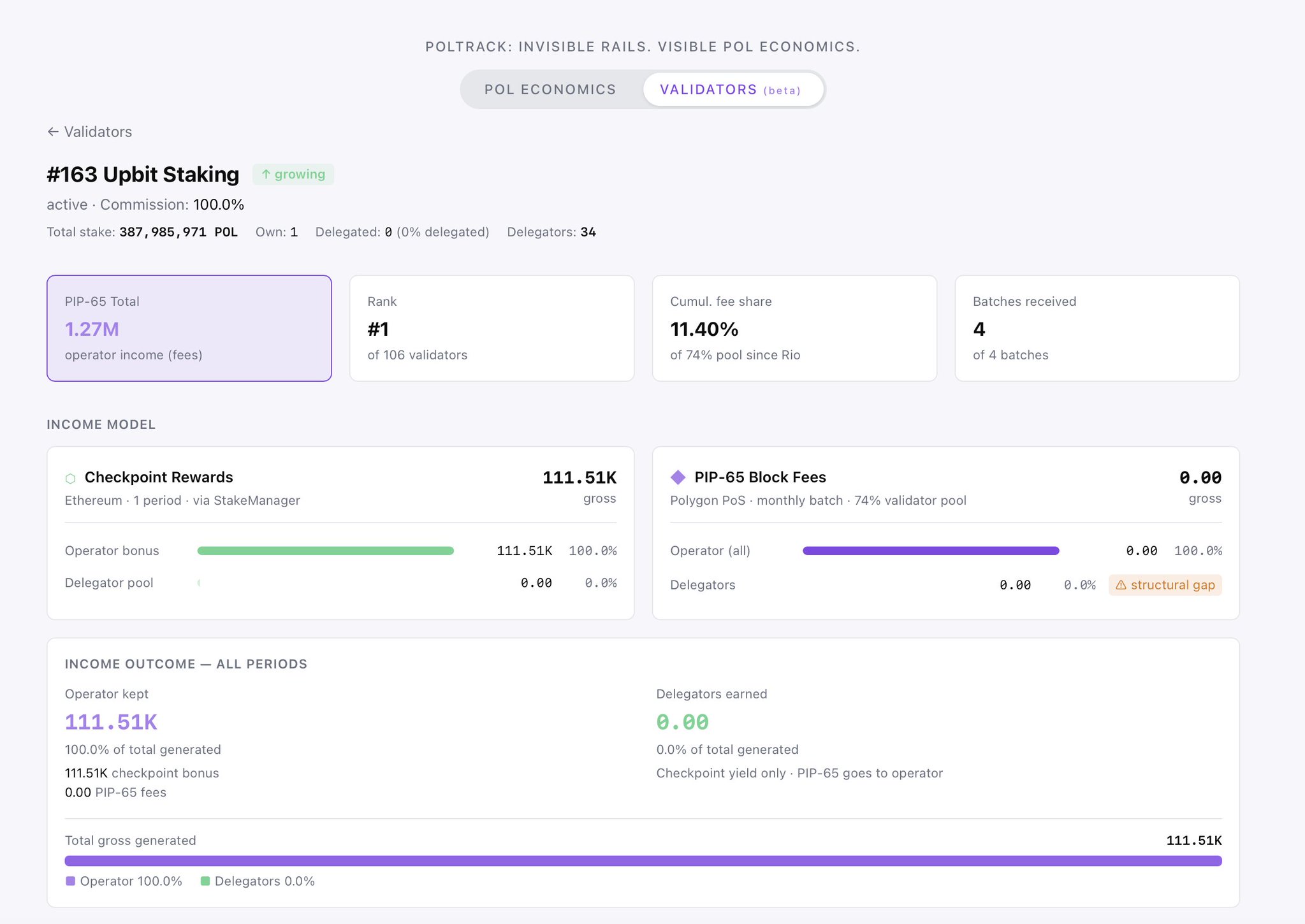Click the growing status badge

tap(293, 174)
